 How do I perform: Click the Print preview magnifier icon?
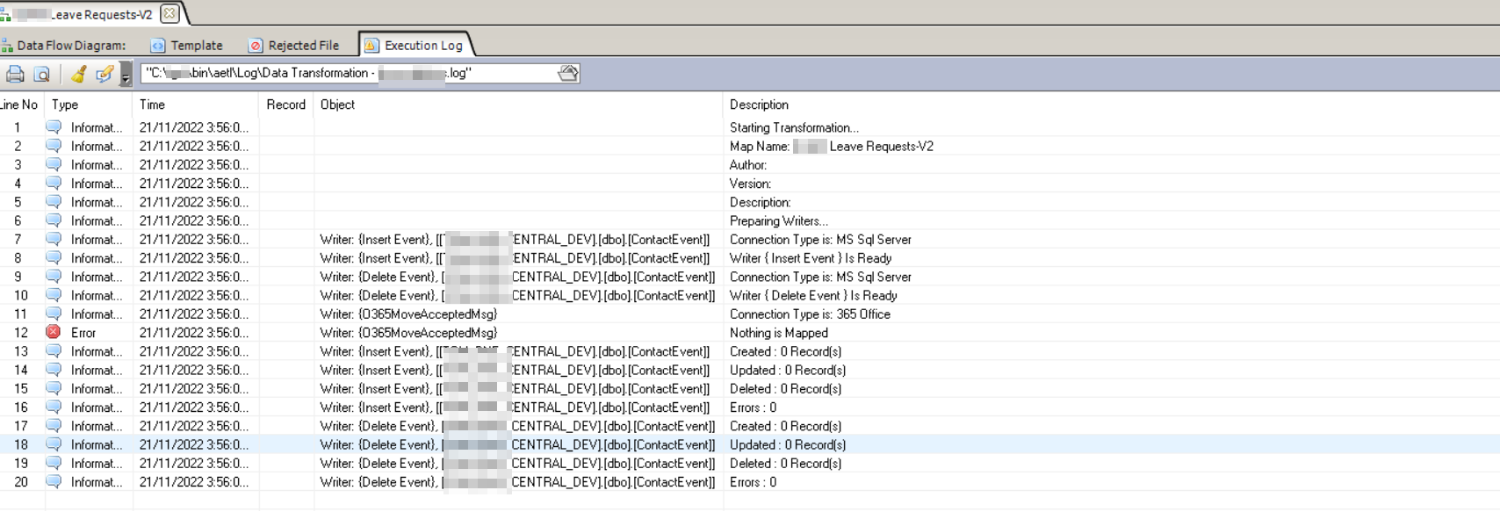(41, 74)
